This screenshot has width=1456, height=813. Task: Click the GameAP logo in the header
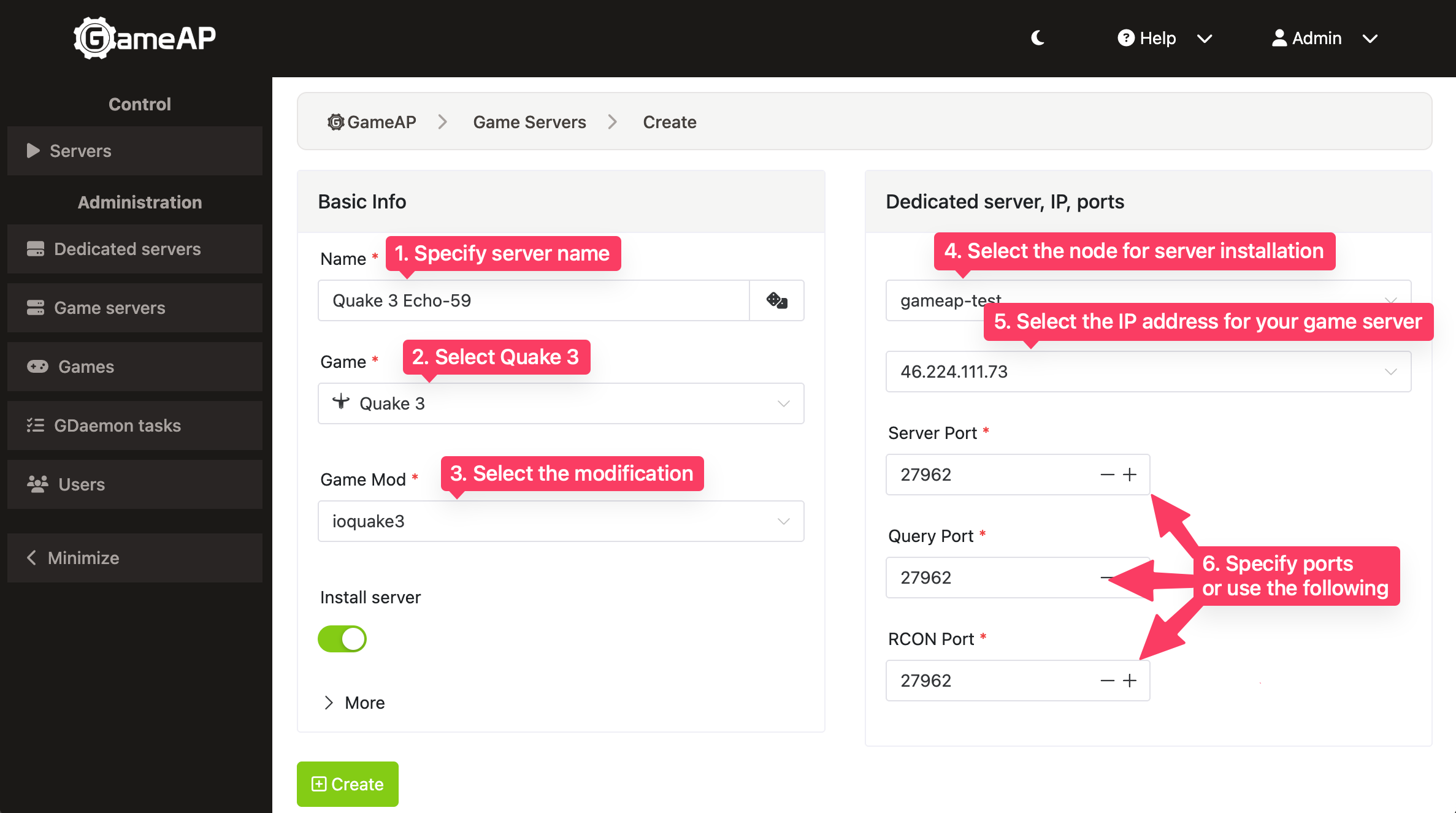[145, 38]
